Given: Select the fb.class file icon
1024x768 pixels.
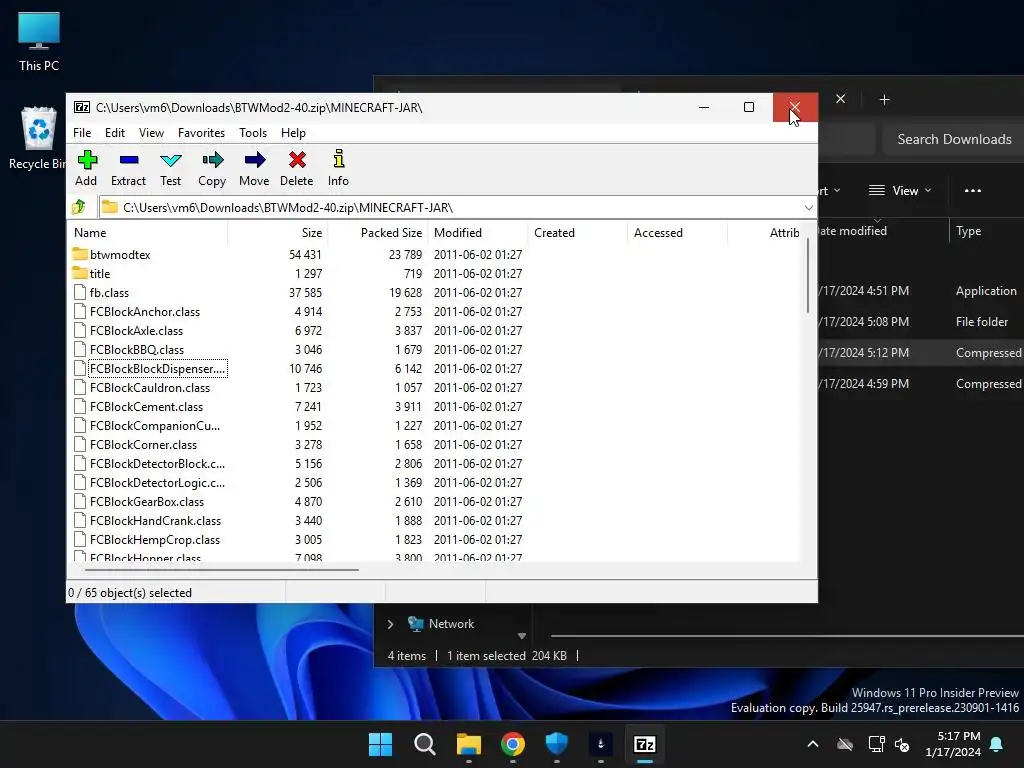Looking at the screenshot, I should click(x=80, y=292).
